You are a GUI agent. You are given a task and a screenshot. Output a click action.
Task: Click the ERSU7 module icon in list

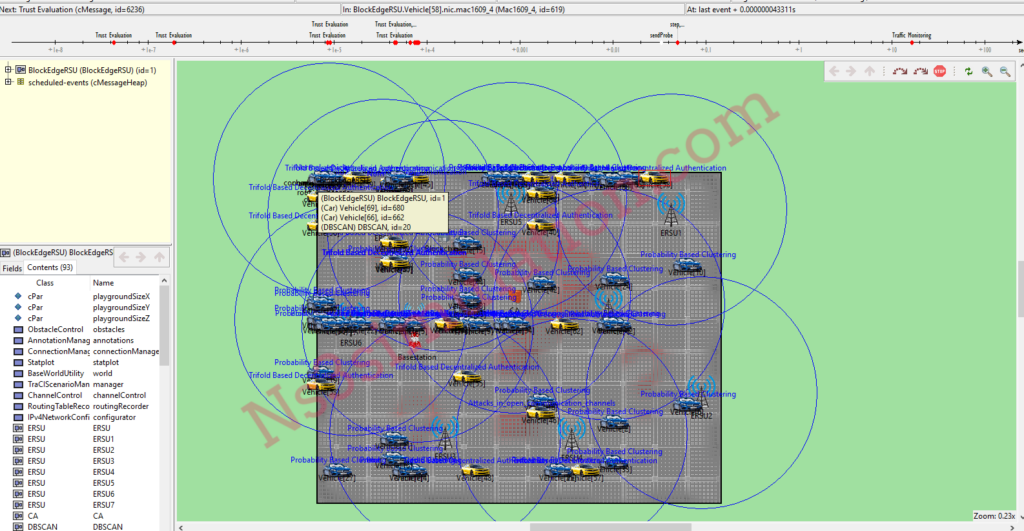coord(18,505)
